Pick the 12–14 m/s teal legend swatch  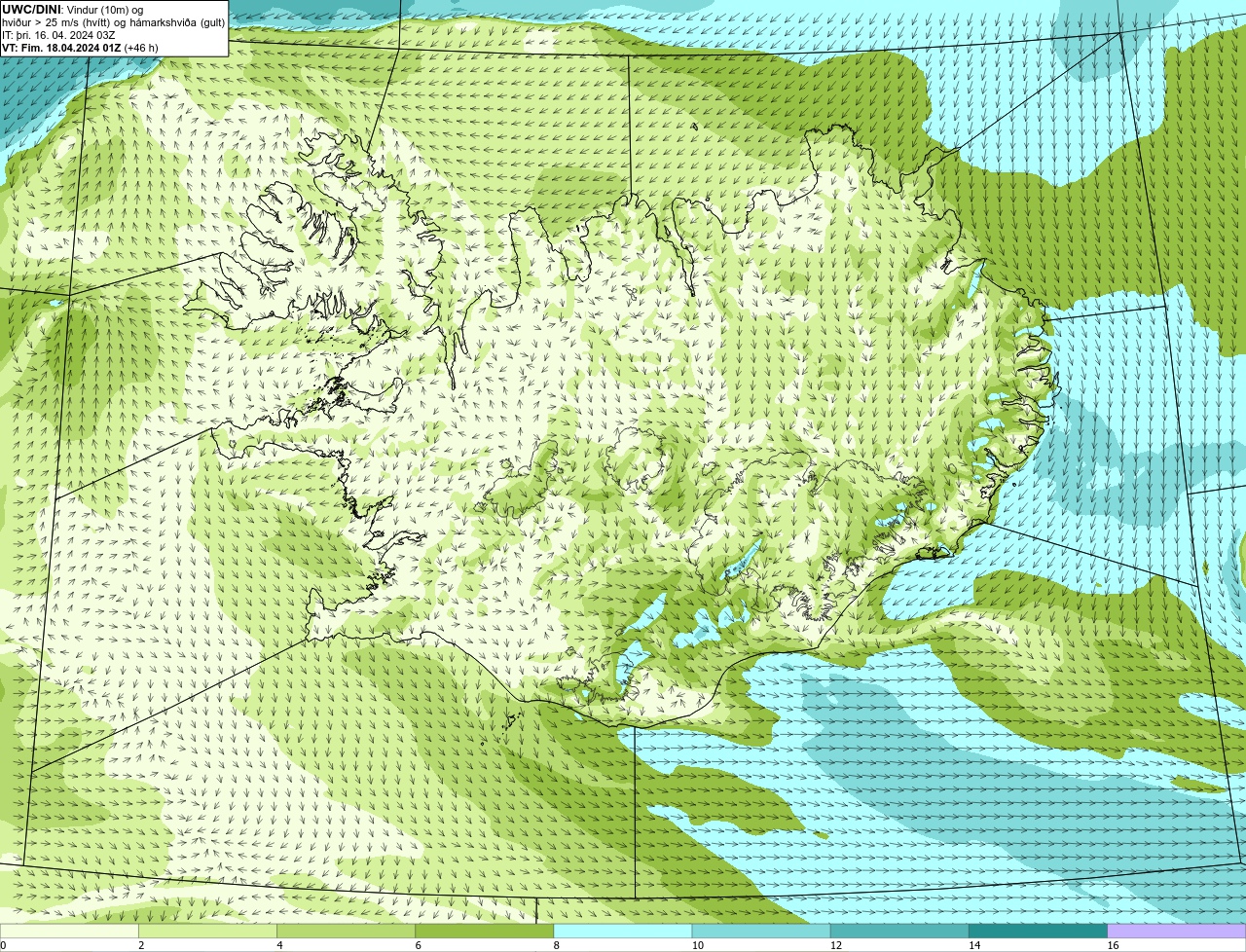pos(899,932)
